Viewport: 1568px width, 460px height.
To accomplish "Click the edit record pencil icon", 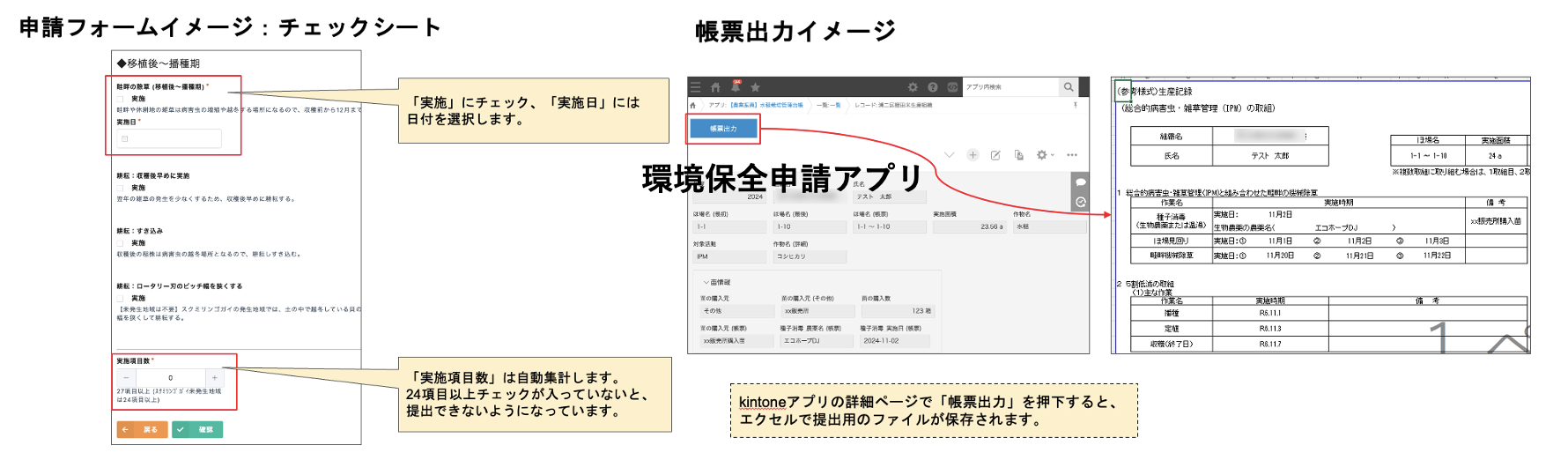I will click(x=995, y=155).
